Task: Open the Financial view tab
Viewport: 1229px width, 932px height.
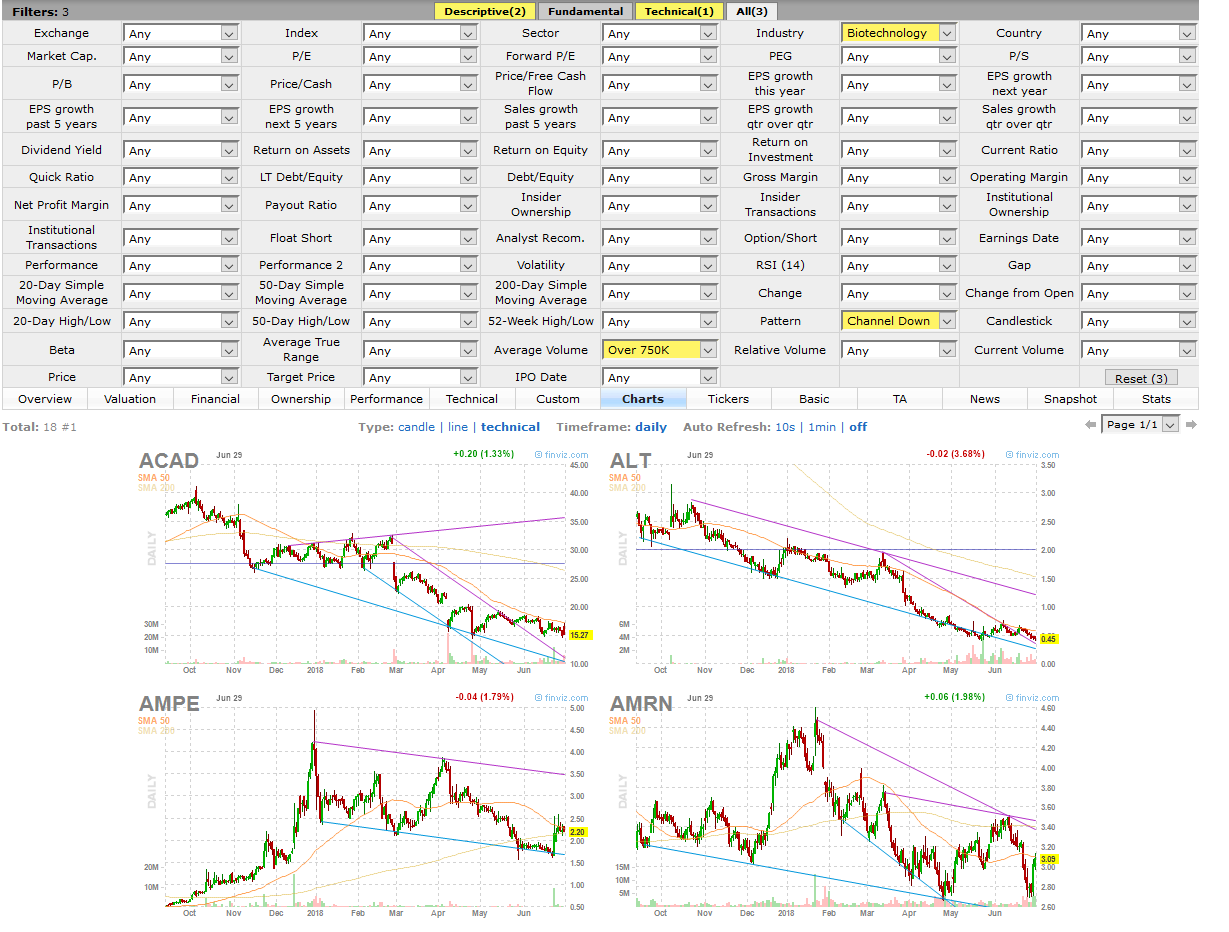Action: (216, 399)
